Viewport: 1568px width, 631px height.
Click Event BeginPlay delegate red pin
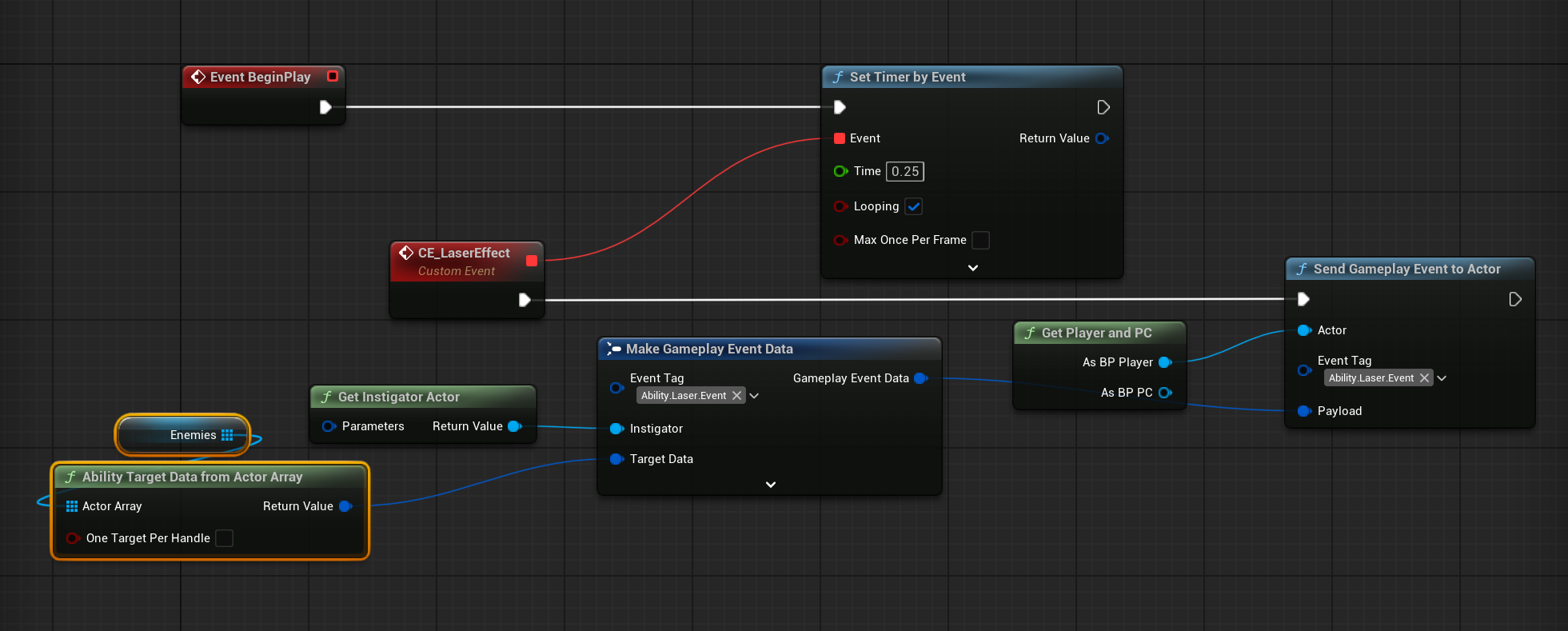(333, 76)
